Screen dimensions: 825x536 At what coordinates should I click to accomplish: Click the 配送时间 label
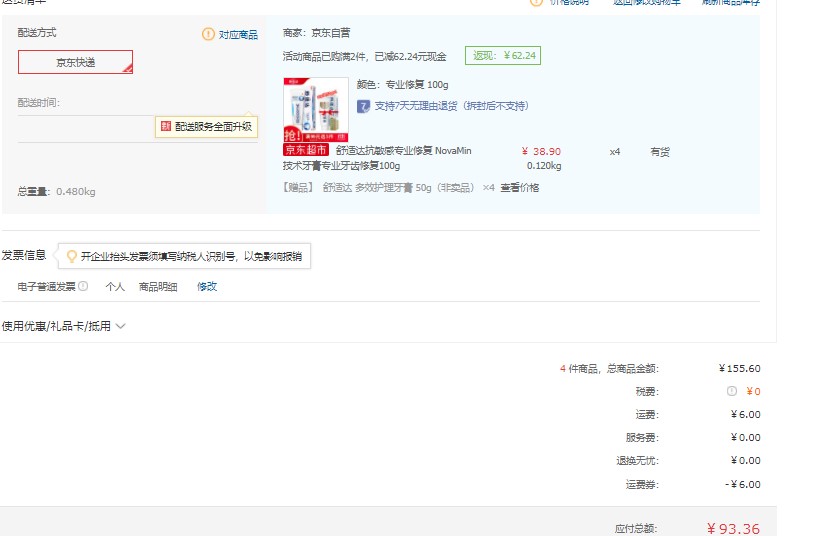[x=39, y=103]
